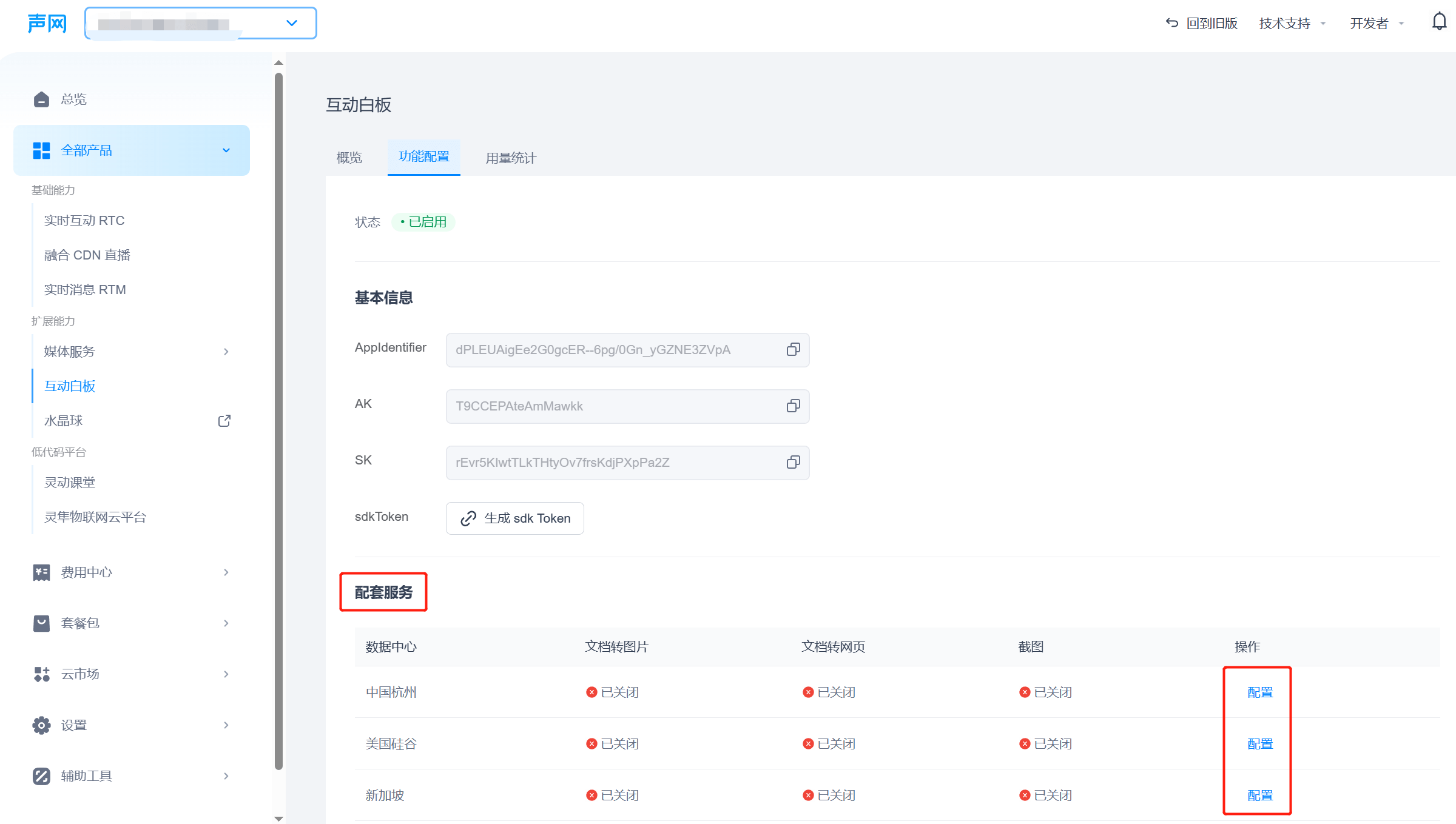Click the 全部产品 grid icon
This screenshot has width=1456, height=824.
[x=41, y=150]
